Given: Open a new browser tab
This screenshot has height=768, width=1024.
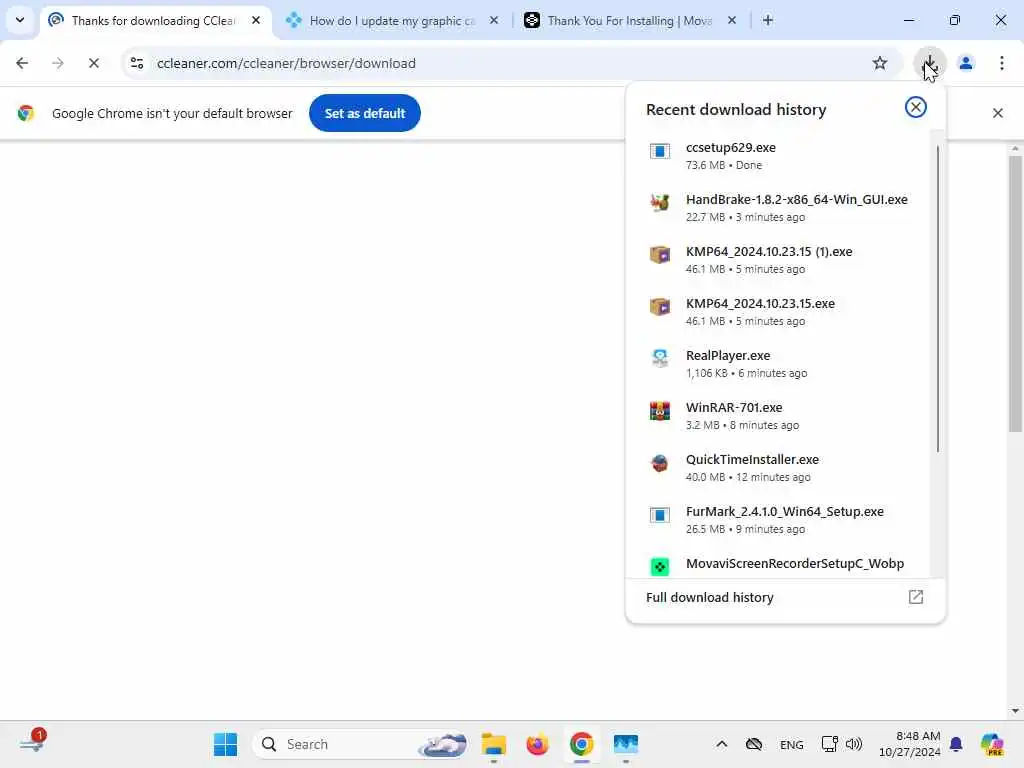Looking at the screenshot, I should 768,20.
